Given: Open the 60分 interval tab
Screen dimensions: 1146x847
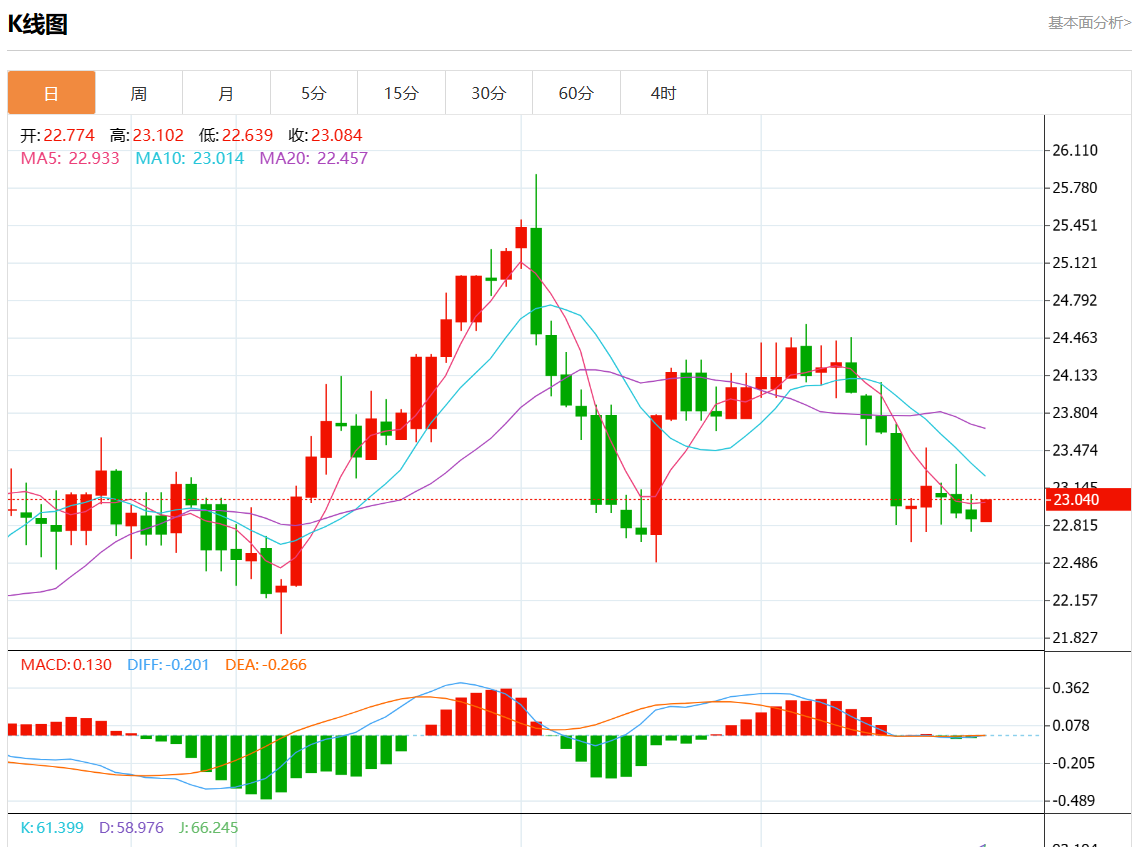Looking at the screenshot, I should pyautogui.click(x=576, y=93).
